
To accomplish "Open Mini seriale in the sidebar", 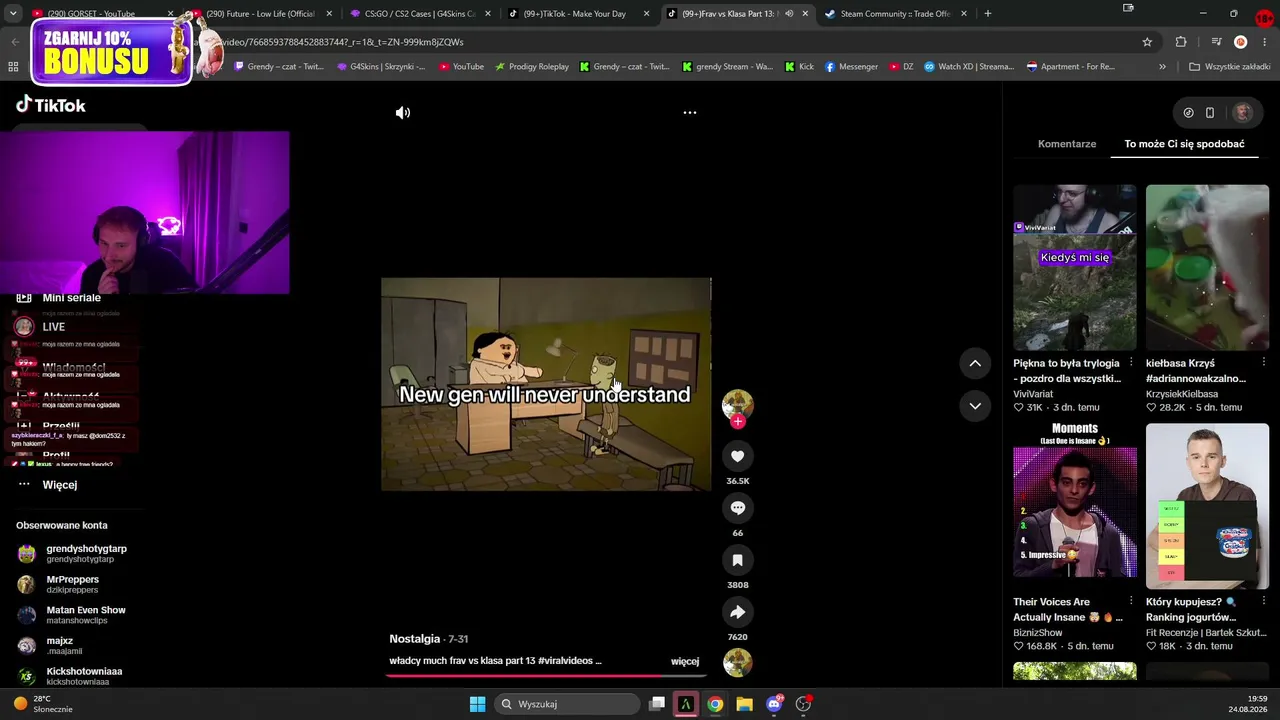I will click(59, 298).
